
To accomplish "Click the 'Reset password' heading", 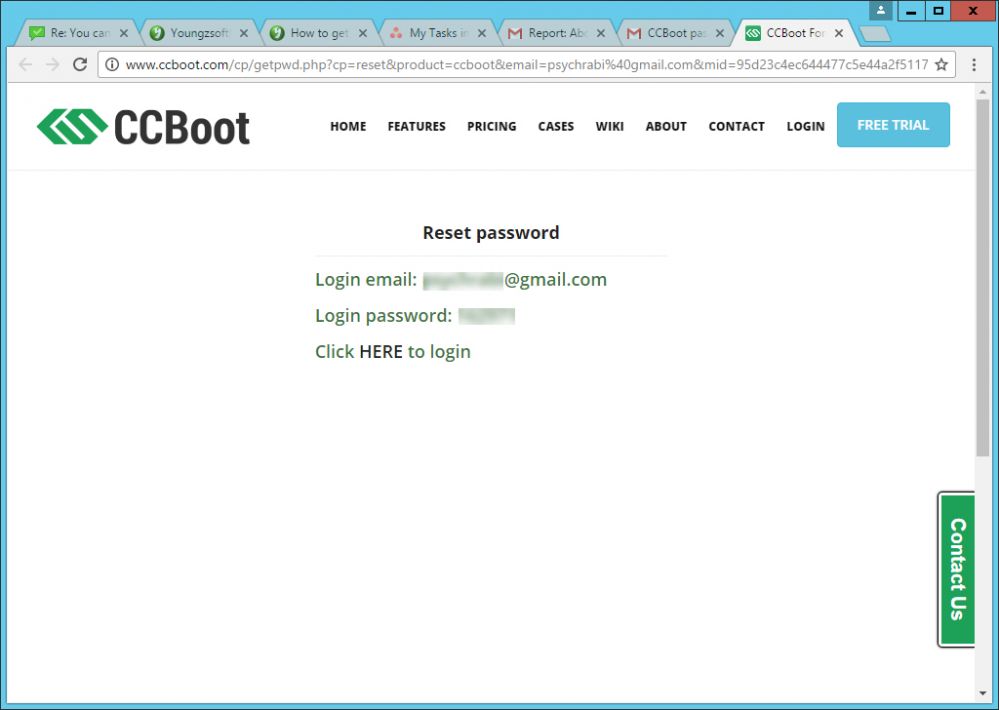I will tap(491, 233).
